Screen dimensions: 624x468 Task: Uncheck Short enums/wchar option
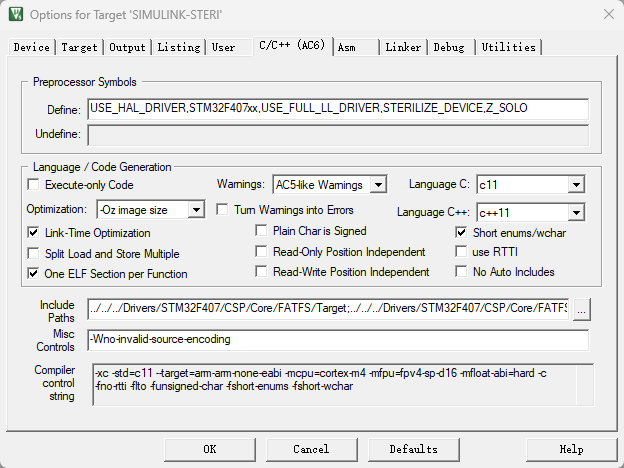[x=461, y=232]
